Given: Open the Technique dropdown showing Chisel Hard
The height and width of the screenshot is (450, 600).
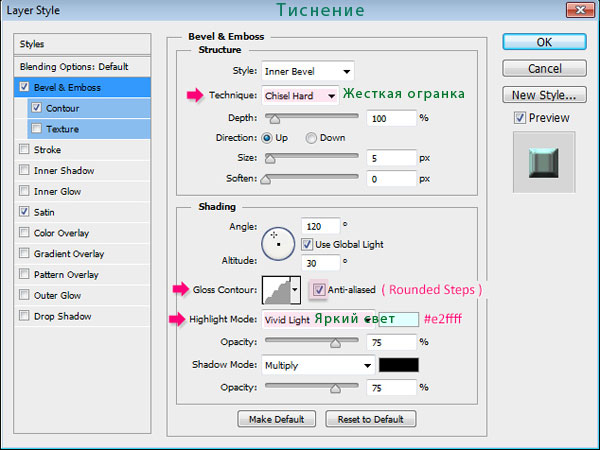Looking at the screenshot, I should (x=300, y=95).
